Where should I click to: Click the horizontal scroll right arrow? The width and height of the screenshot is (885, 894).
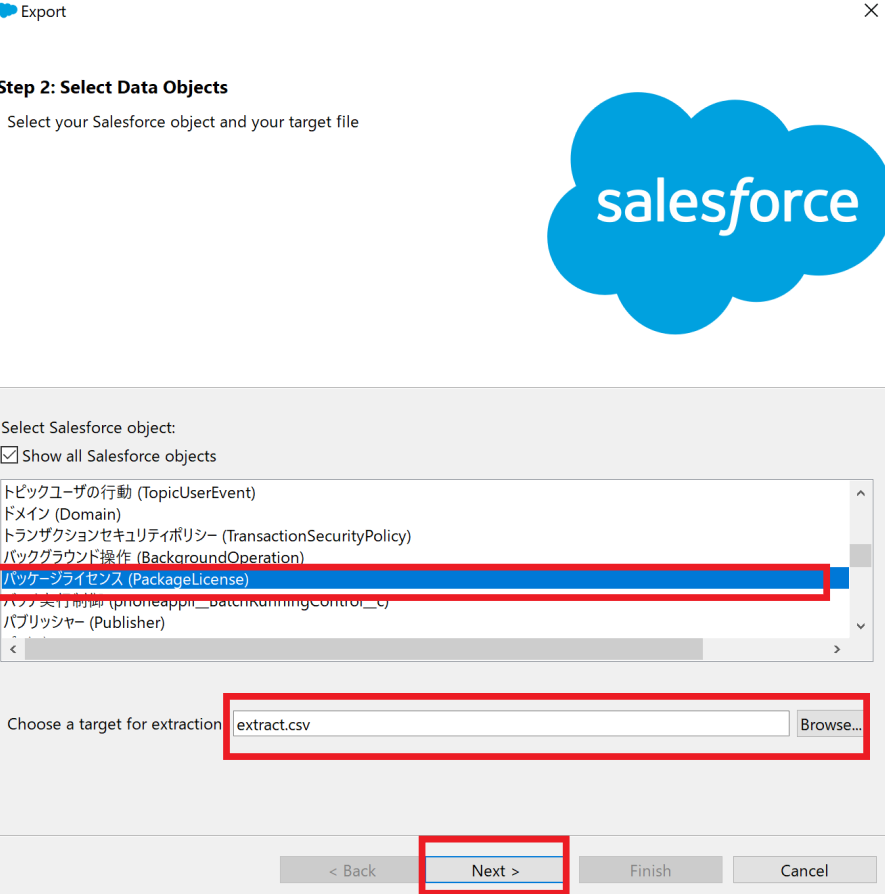pos(837,649)
